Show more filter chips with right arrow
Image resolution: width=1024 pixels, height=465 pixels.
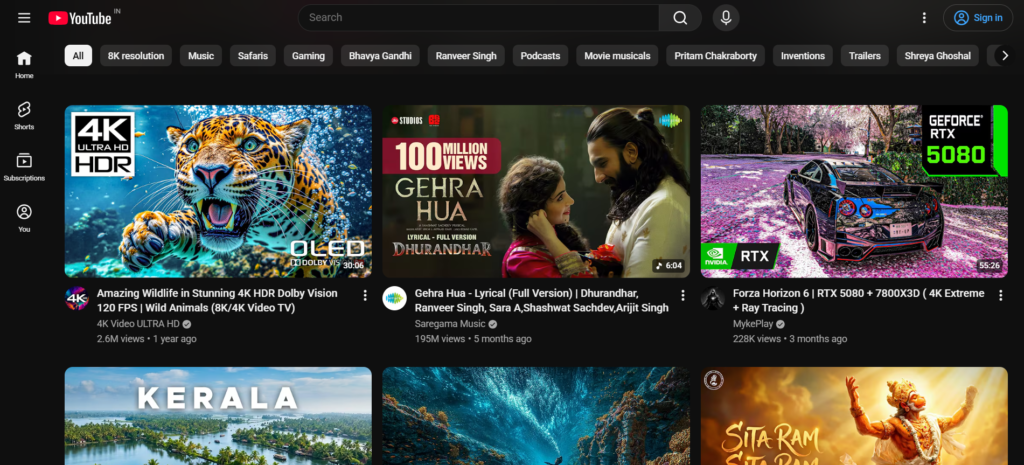[1005, 56]
